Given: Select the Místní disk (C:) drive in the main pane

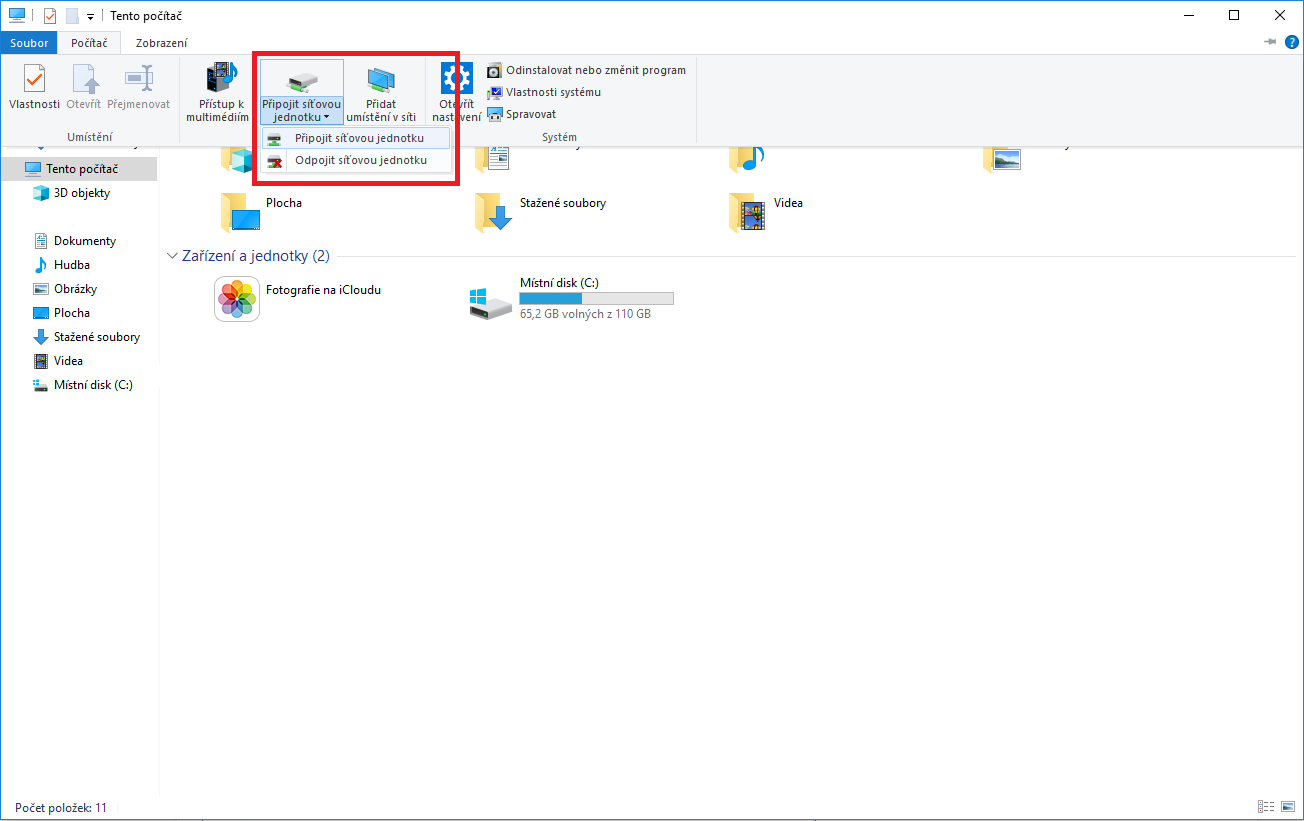Looking at the screenshot, I should coord(572,299).
